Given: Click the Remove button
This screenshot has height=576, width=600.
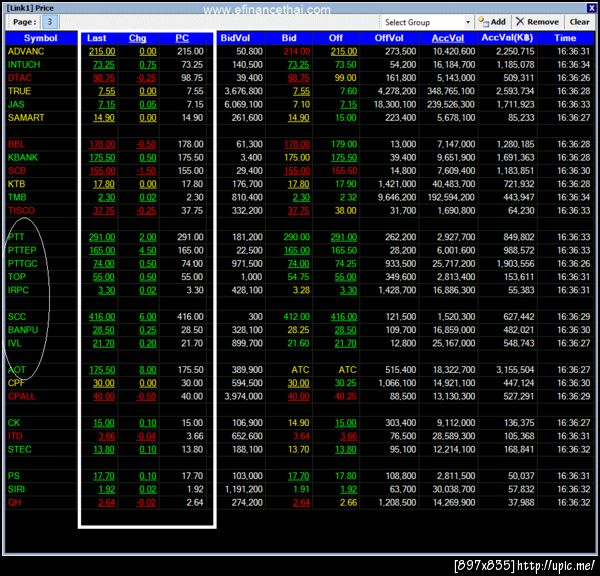Looking at the screenshot, I should coord(537,22).
